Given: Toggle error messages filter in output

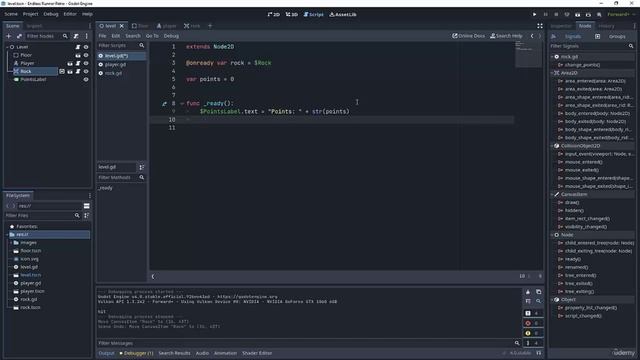Looking at the screenshot, I should pos(532,323).
